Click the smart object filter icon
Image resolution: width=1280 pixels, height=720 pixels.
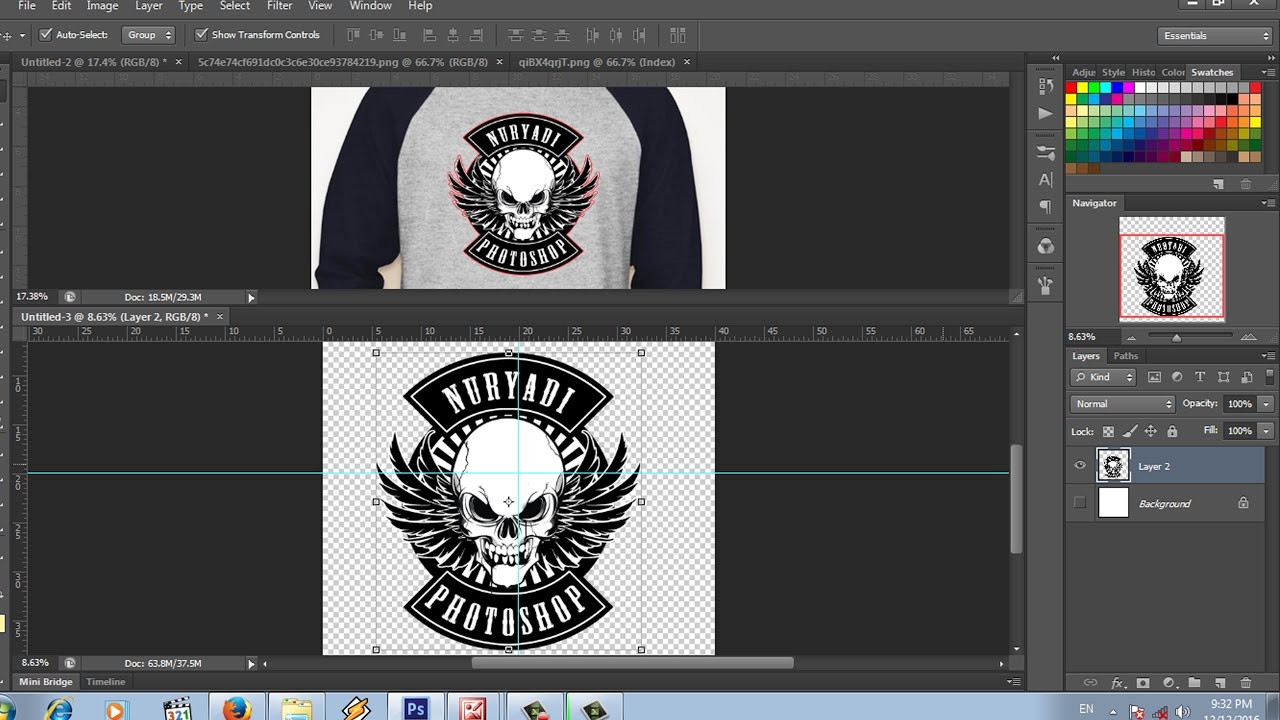pyautogui.click(x=1246, y=377)
